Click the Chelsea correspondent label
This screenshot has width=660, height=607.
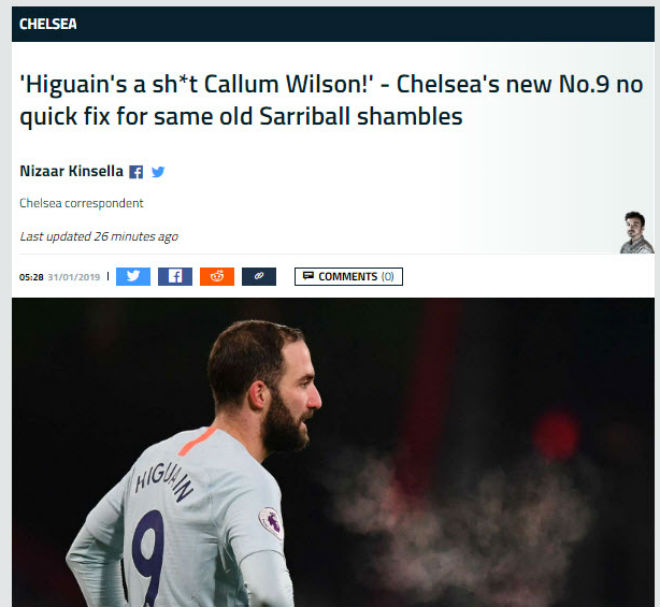click(81, 203)
